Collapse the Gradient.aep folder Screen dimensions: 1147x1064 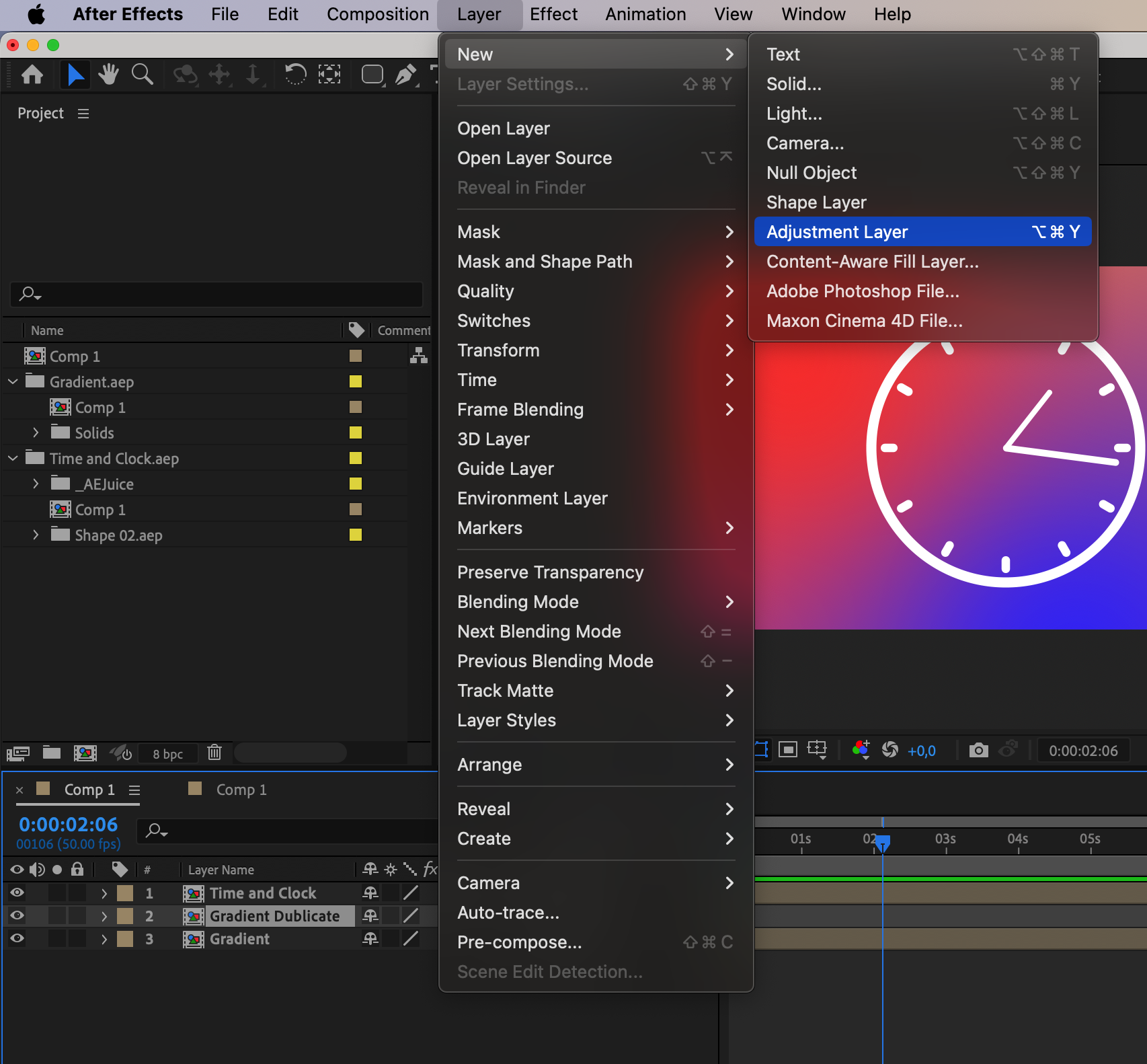click(13, 381)
